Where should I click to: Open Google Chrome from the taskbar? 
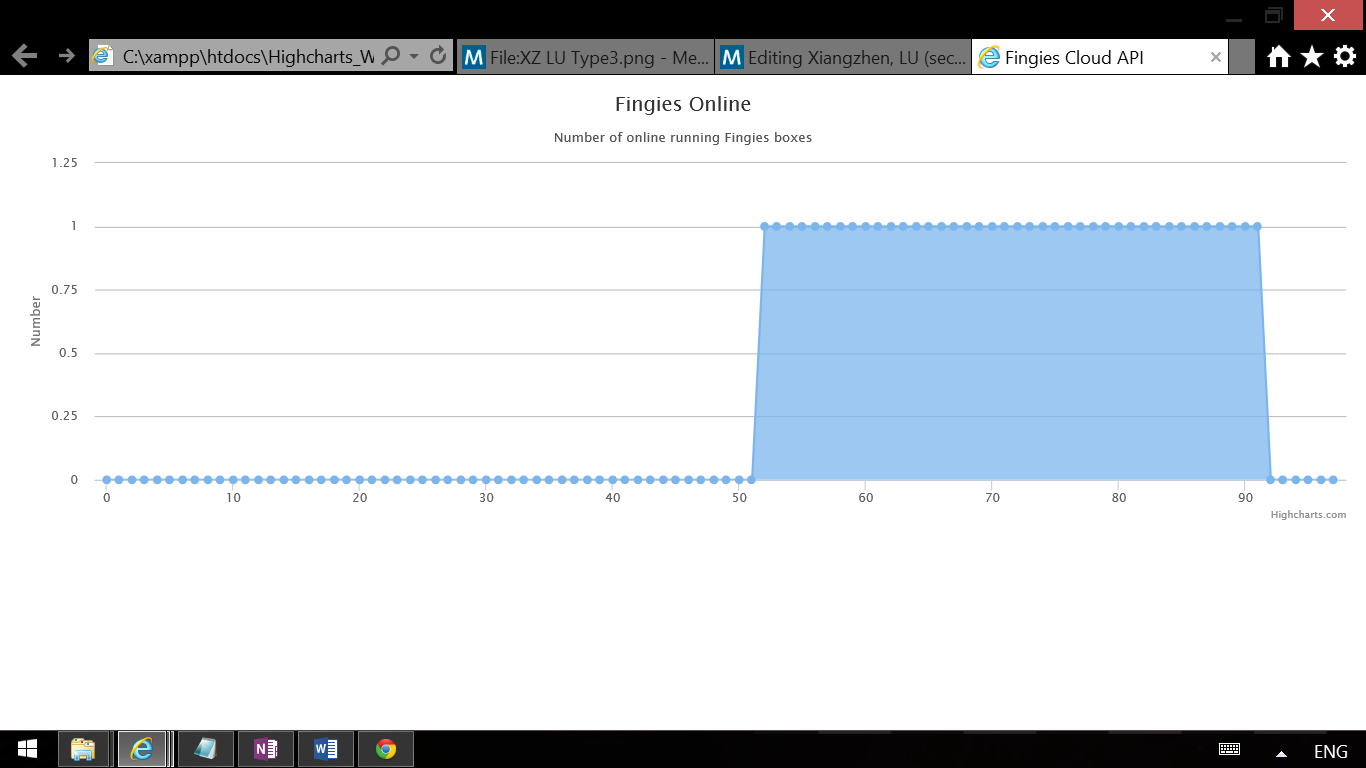[385, 749]
